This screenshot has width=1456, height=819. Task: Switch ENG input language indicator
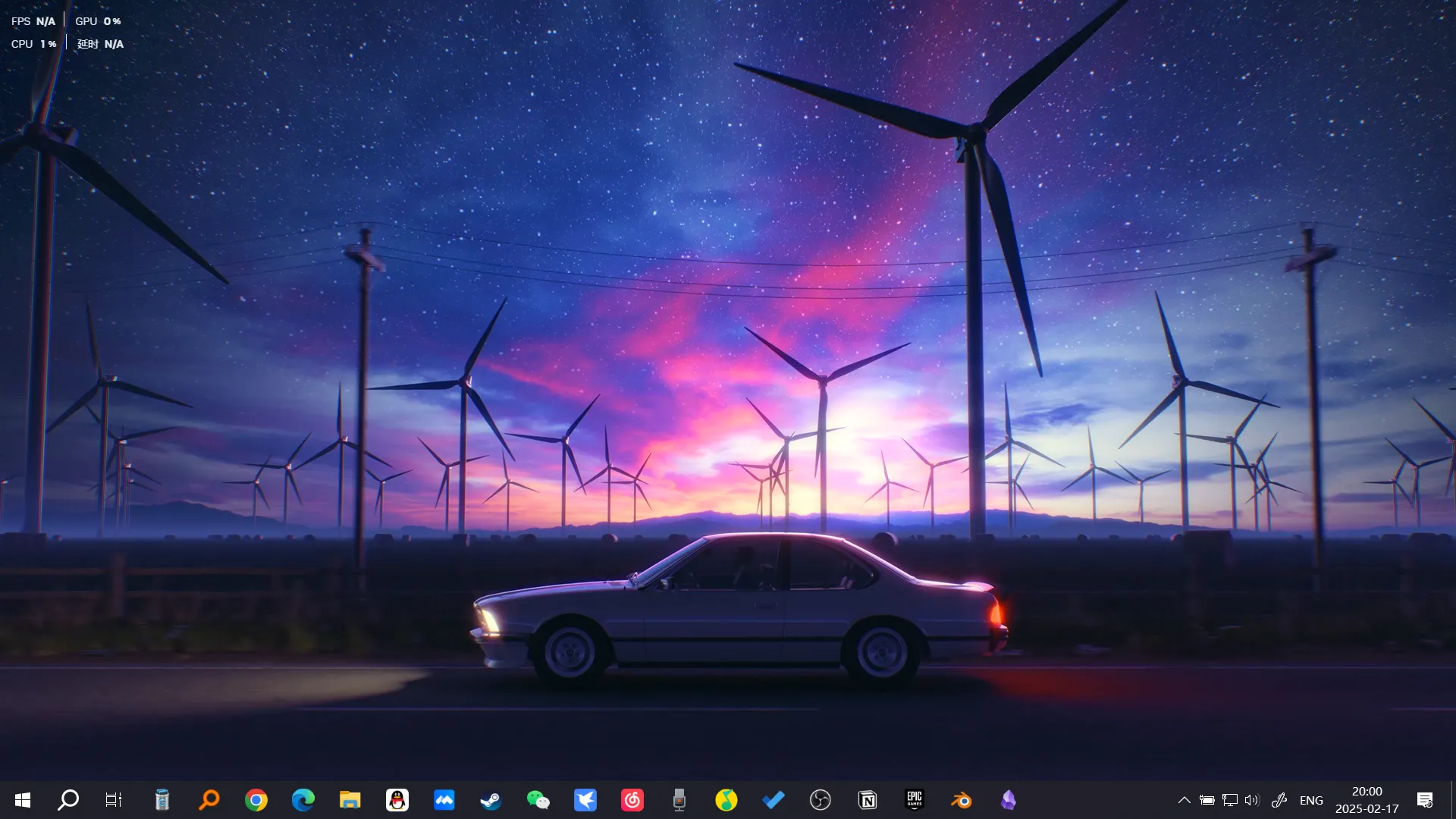point(1311,800)
